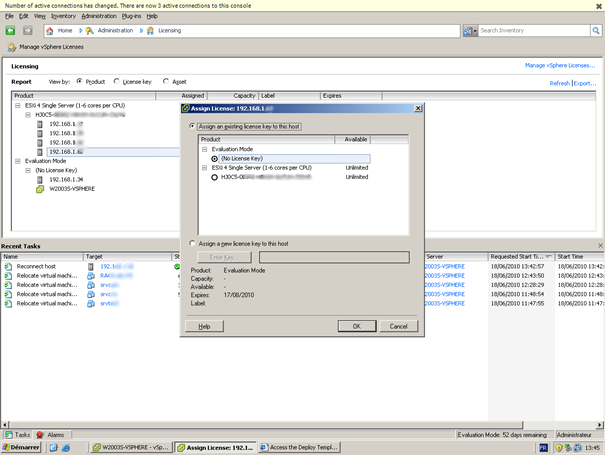Click the Démarrer start button
Screen dimensions: 605x455
pos(21,447)
